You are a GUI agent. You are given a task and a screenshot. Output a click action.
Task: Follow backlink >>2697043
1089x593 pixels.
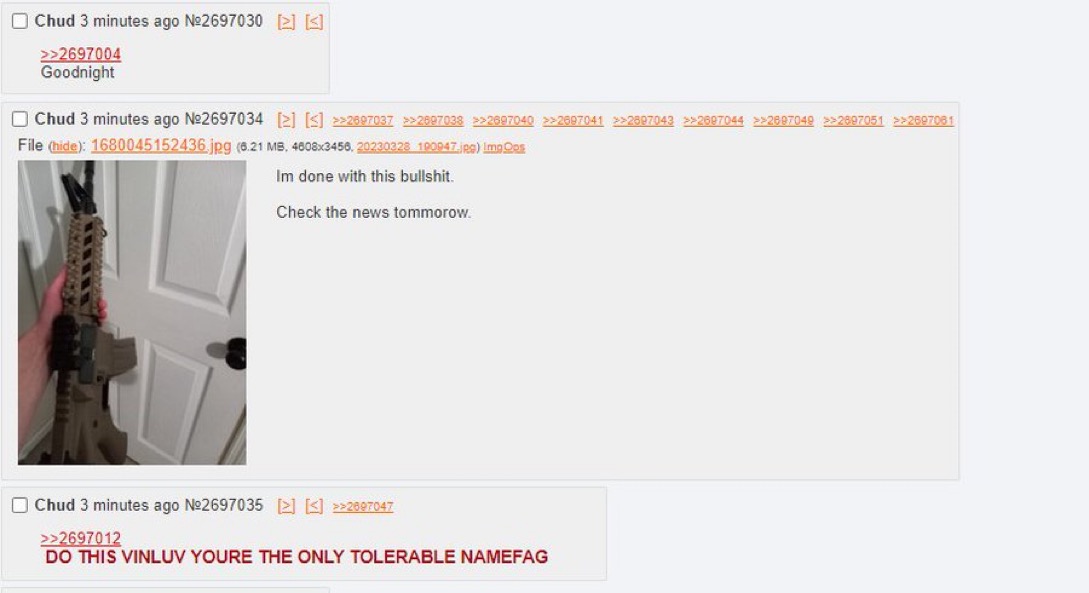[x=643, y=120]
